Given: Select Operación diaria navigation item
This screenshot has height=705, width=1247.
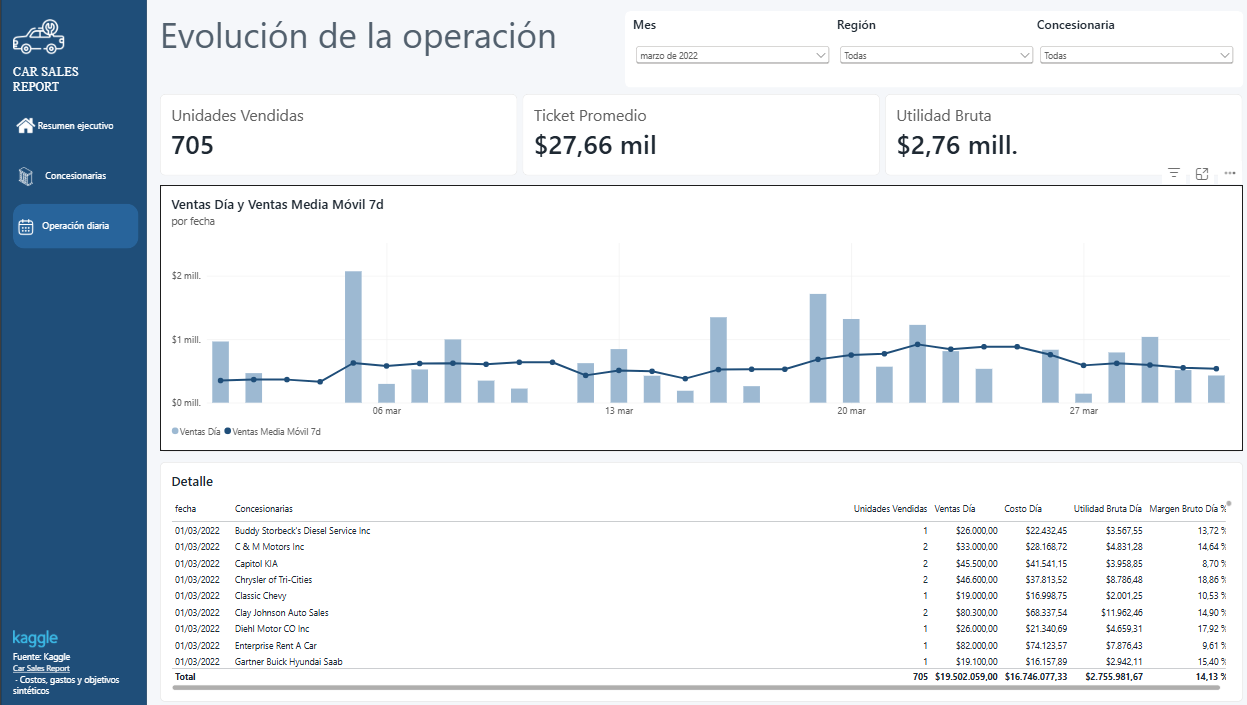Looking at the screenshot, I should click(x=75, y=226).
